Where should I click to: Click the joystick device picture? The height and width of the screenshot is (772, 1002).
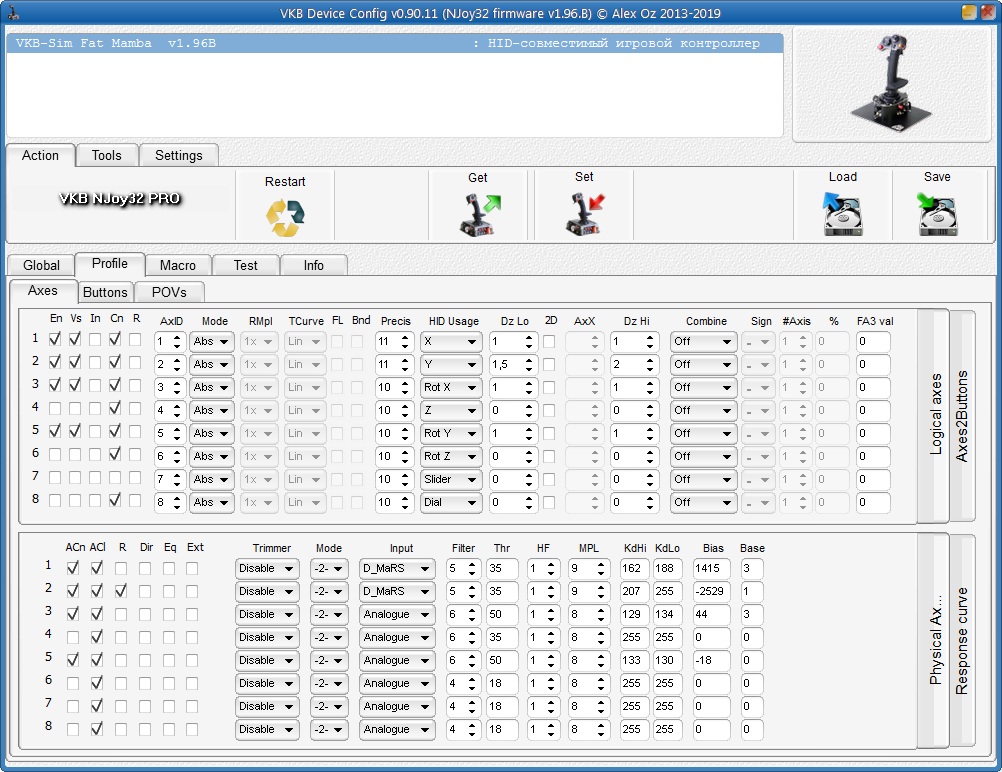point(891,83)
